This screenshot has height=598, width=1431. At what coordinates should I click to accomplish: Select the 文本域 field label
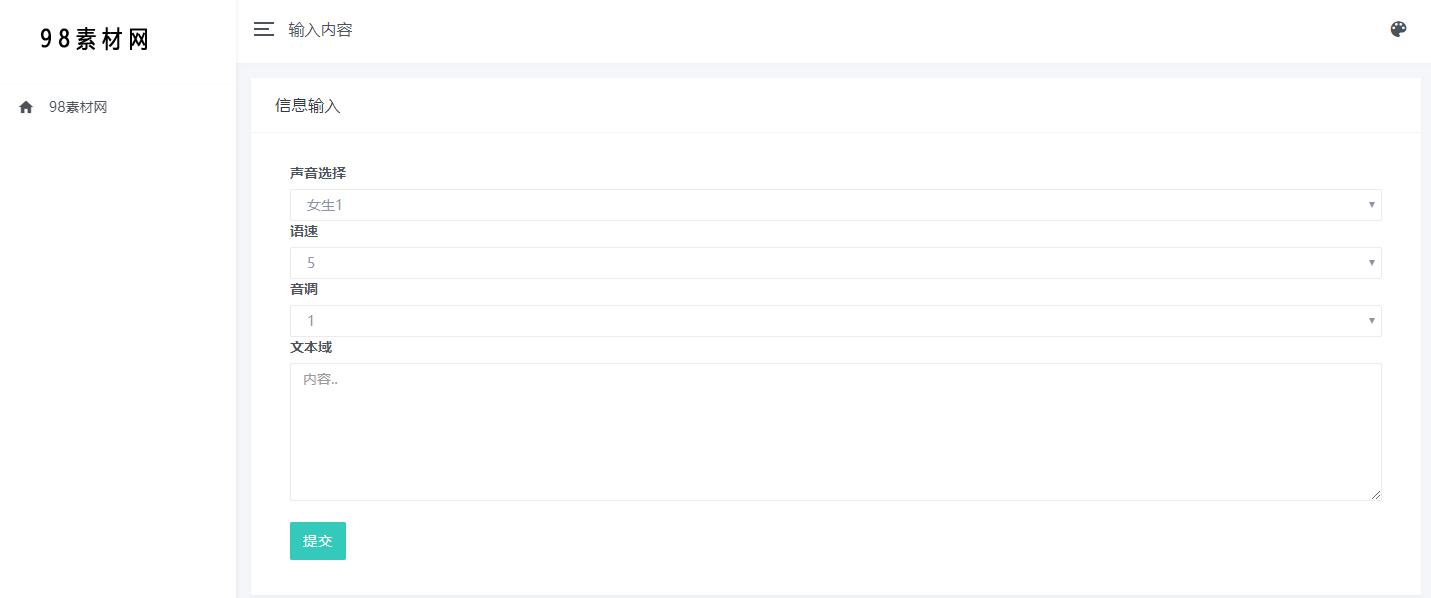pyautogui.click(x=311, y=347)
